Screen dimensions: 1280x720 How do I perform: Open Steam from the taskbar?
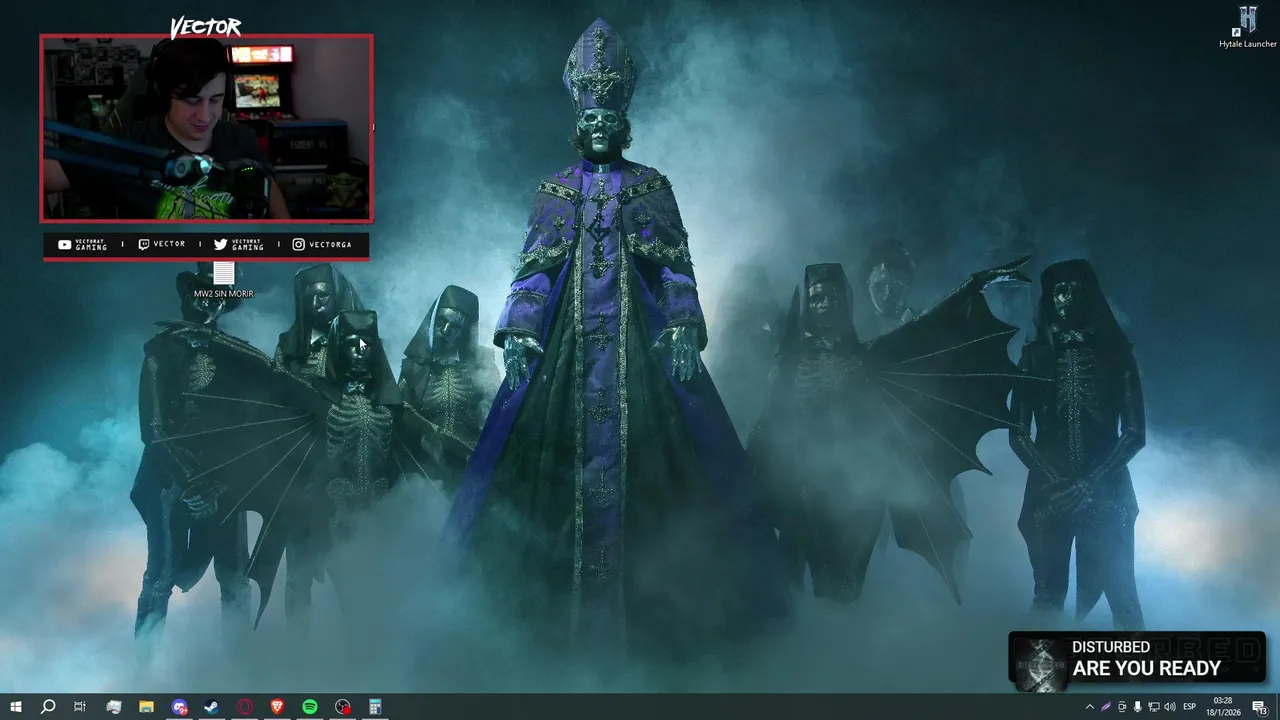(212, 707)
